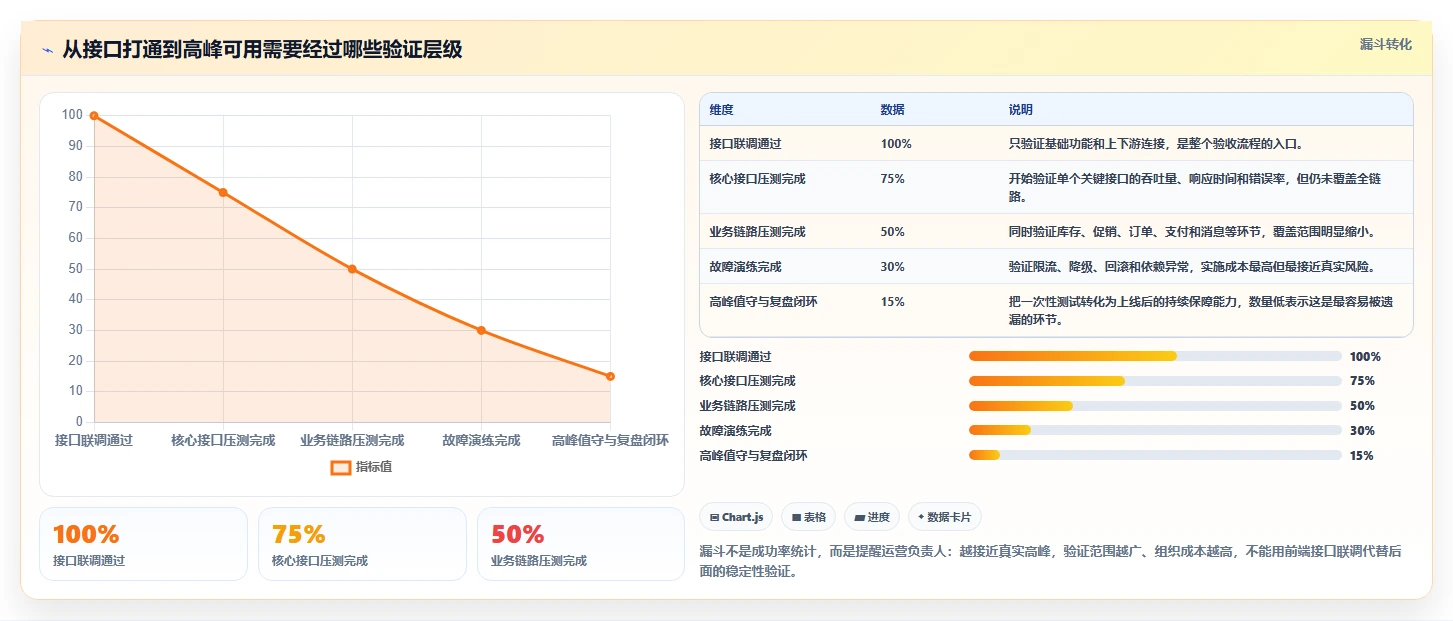Click the 说明 column header
This screenshot has width=1453, height=621.
tap(1020, 110)
